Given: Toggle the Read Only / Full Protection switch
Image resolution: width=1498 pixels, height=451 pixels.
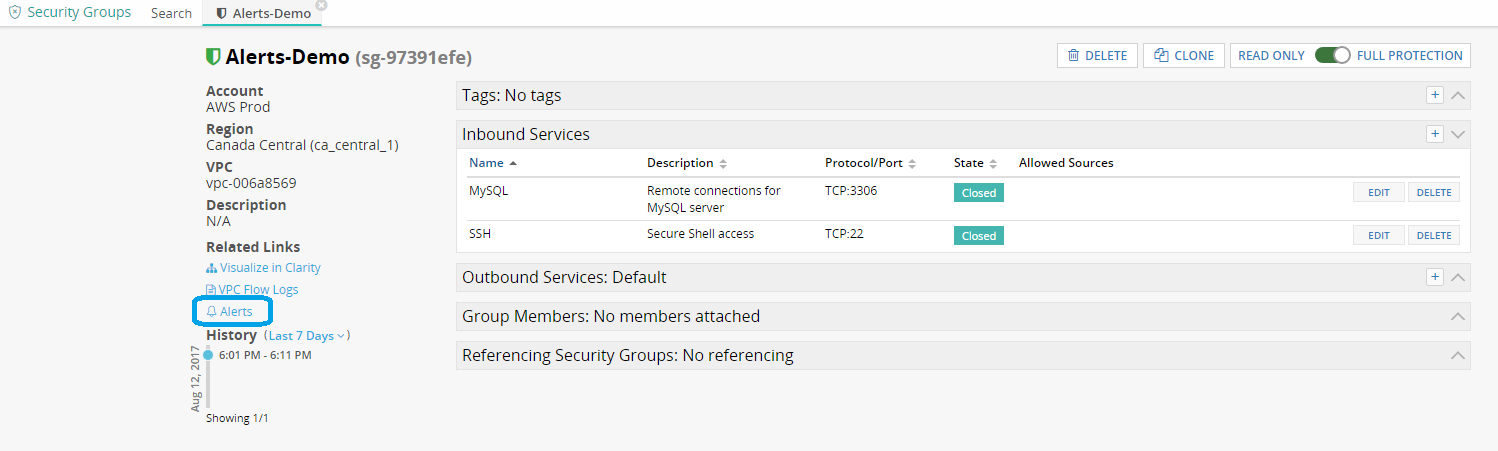Looking at the screenshot, I should (1333, 56).
